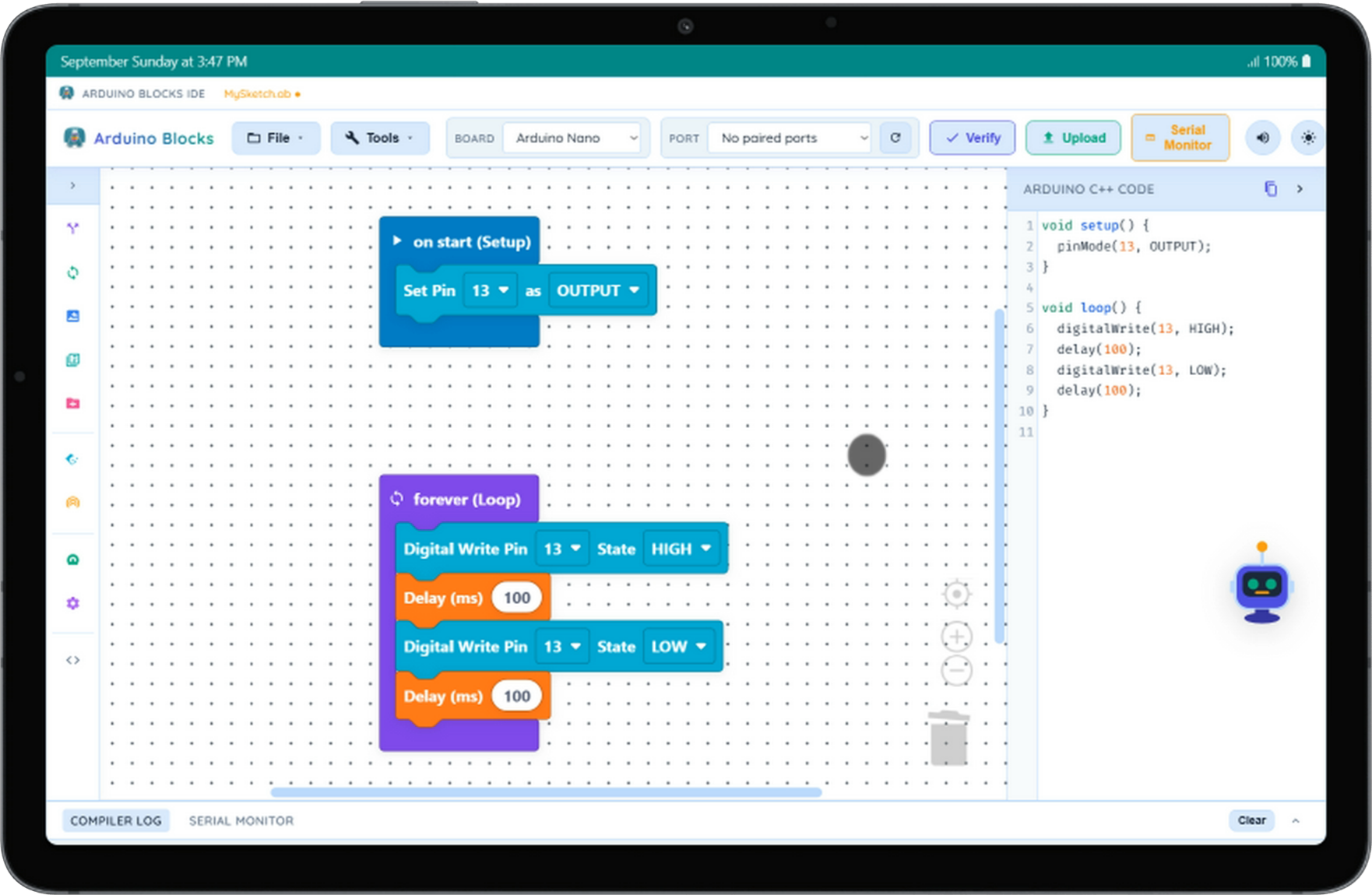Expand the bottom log panel chevron
The height and width of the screenshot is (895, 1372).
pos(1296,820)
